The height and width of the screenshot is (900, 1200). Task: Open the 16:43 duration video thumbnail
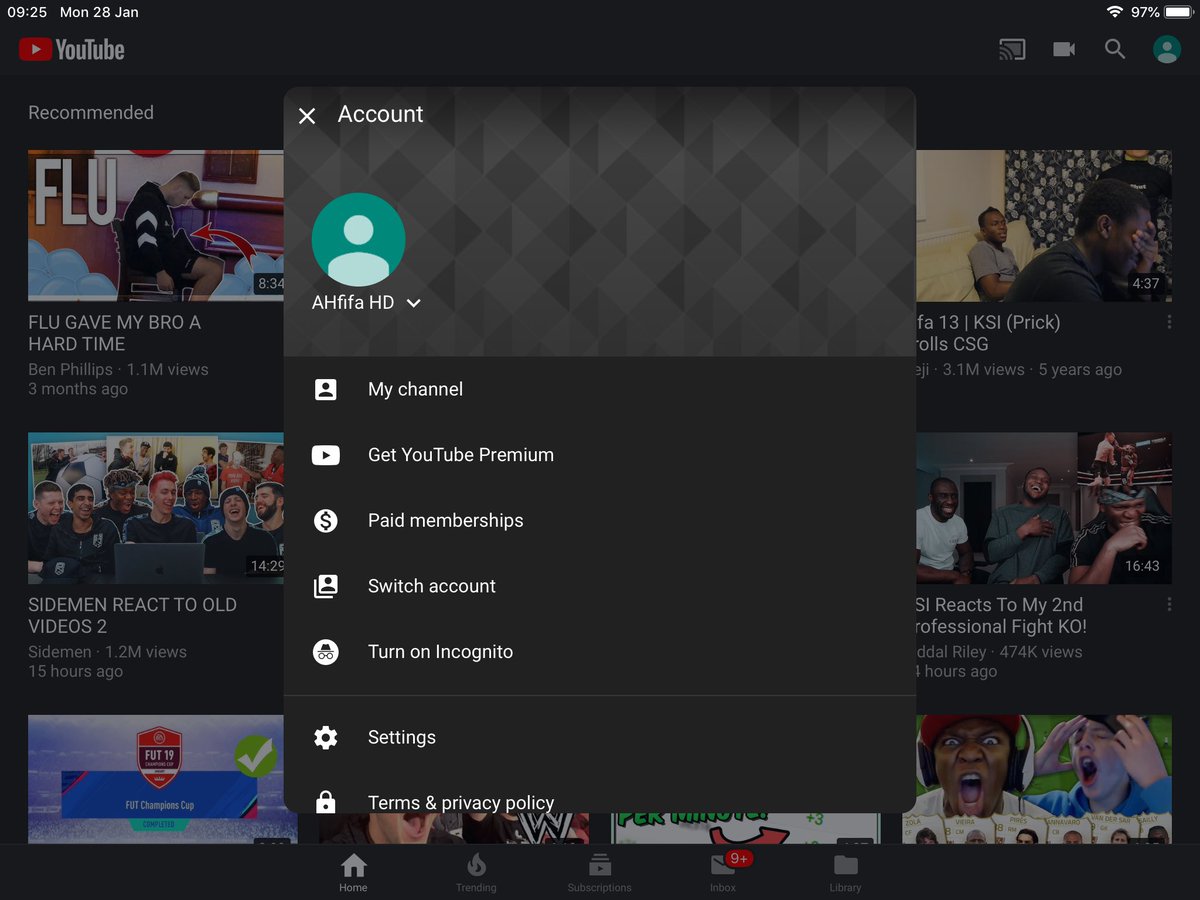click(1044, 508)
